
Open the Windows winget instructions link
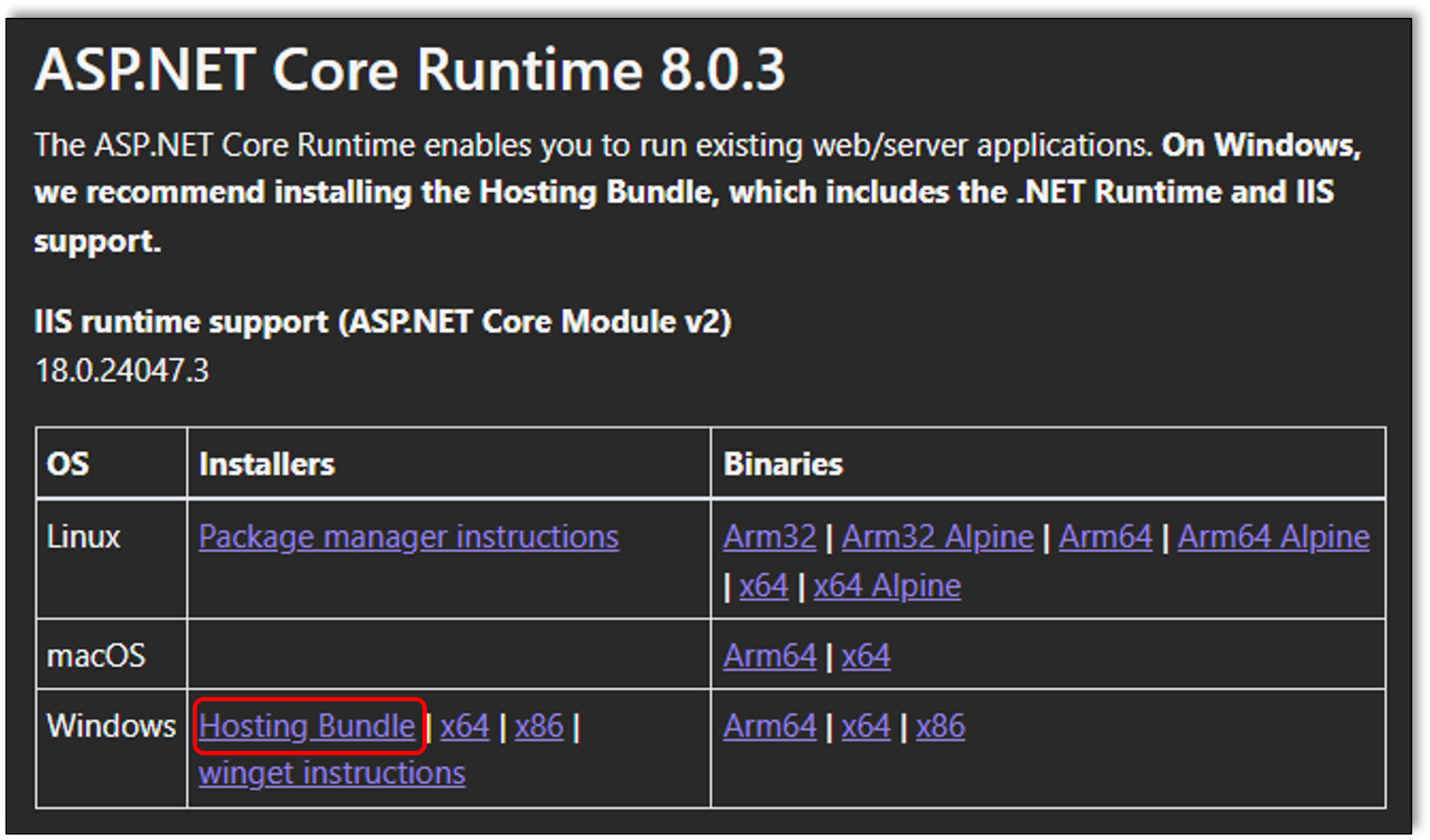(x=332, y=774)
